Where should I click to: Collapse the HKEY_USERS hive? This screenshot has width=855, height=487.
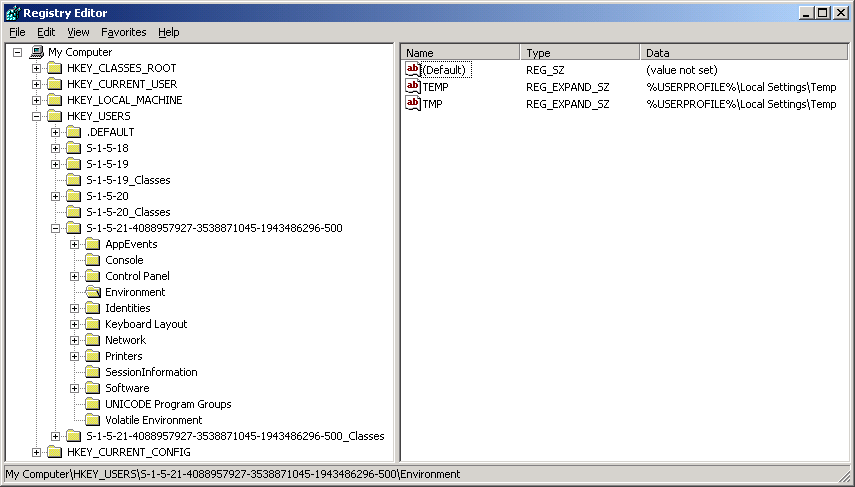point(36,116)
